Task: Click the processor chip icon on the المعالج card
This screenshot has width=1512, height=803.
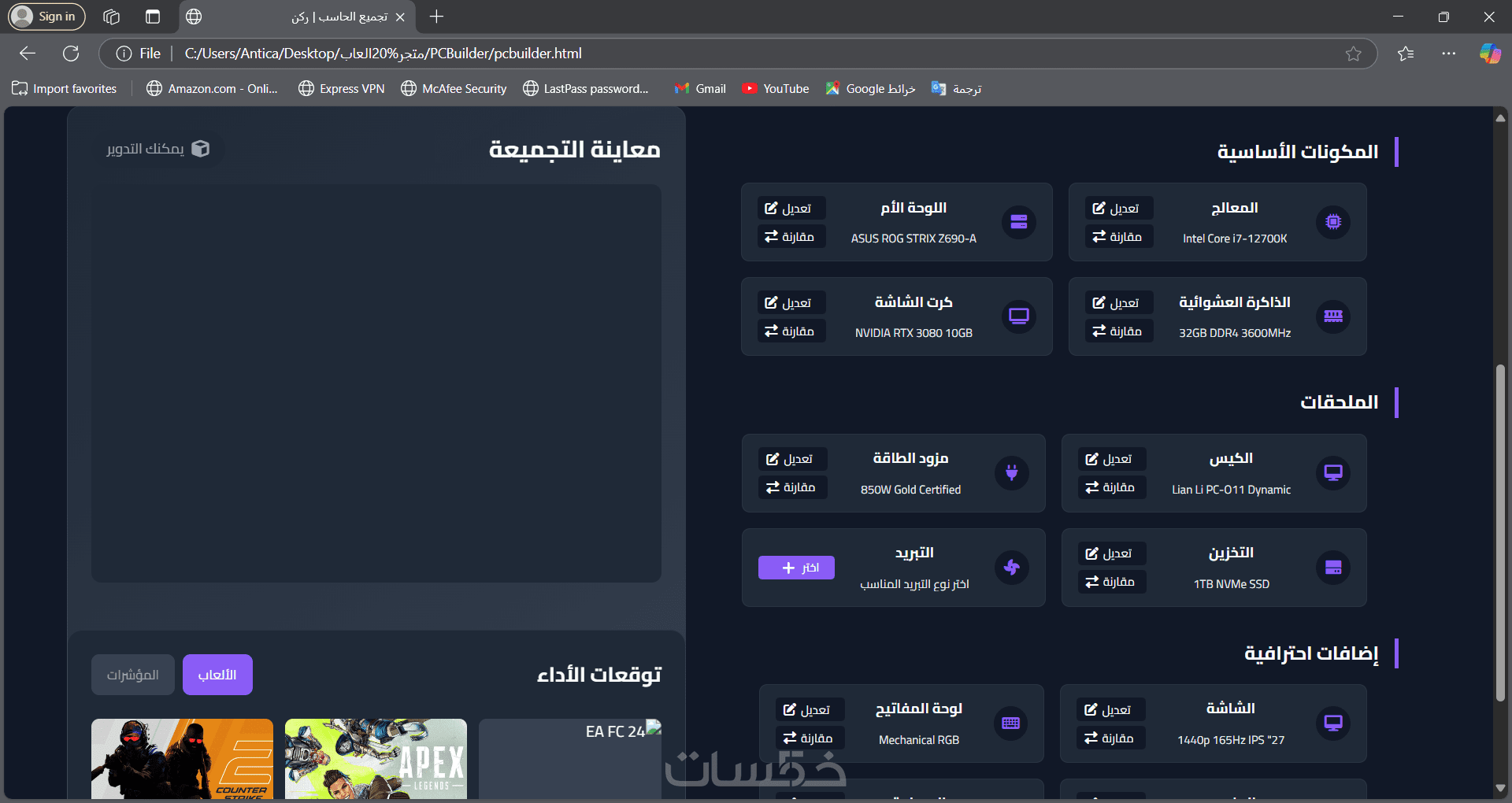Action: pyautogui.click(x=1333, y=222)
